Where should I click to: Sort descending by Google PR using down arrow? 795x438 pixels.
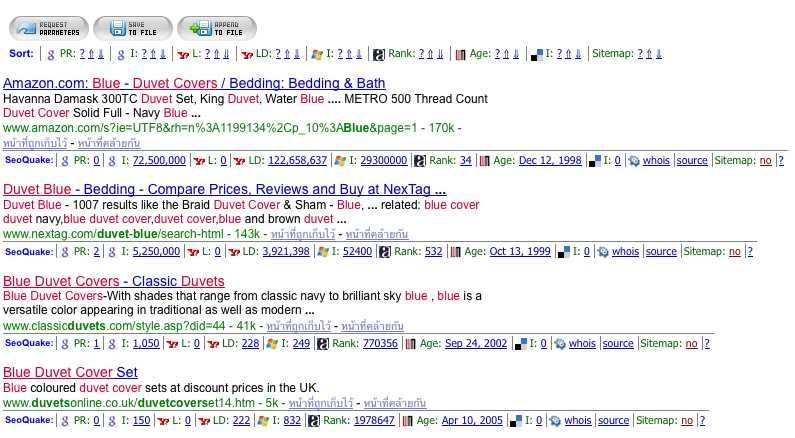(x=101, y=54)
